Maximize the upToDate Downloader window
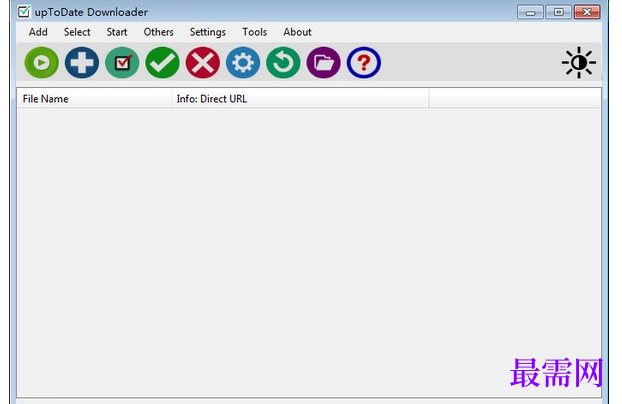This screenshot has height=404, width=622. coord(558,12)
